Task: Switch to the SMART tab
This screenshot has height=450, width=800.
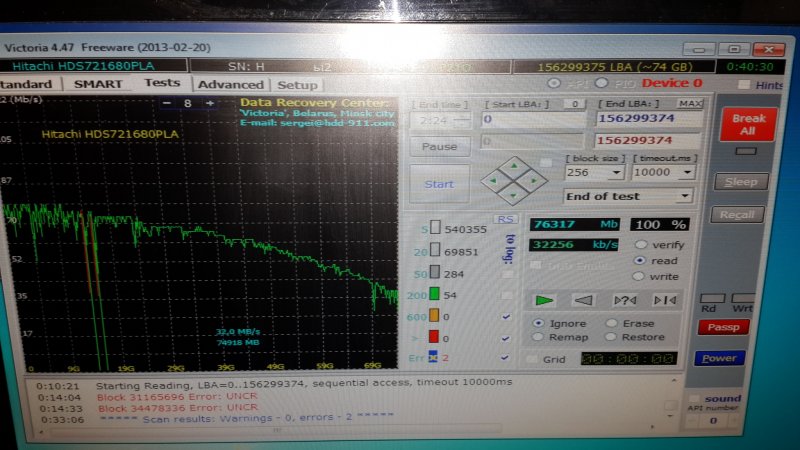Action: (97, 84)
